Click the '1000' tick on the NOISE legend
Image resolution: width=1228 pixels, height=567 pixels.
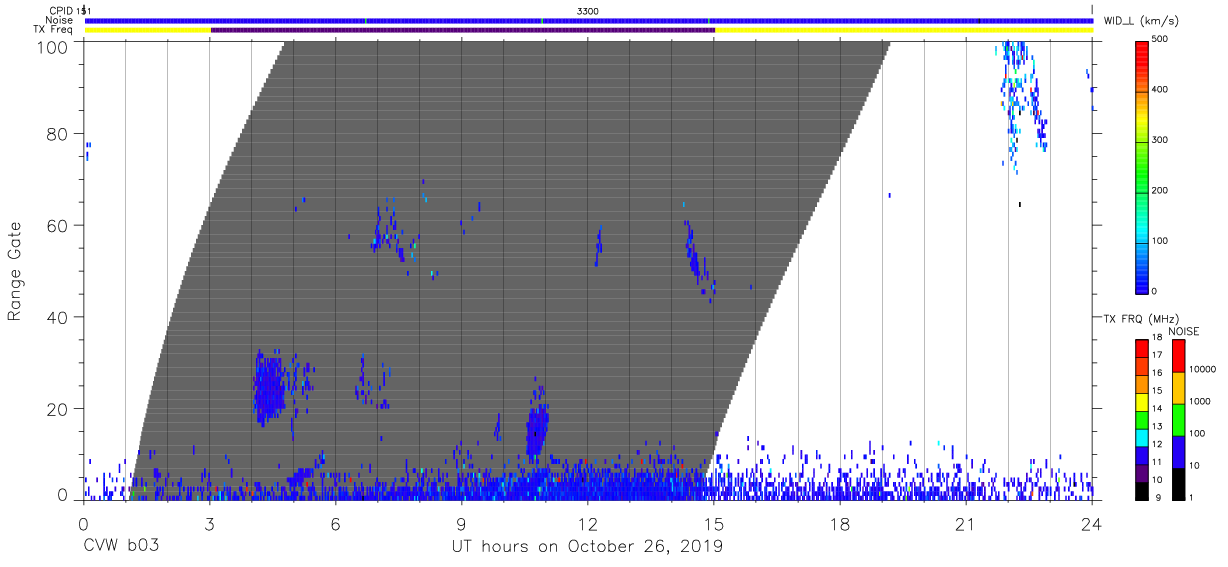1200,401
